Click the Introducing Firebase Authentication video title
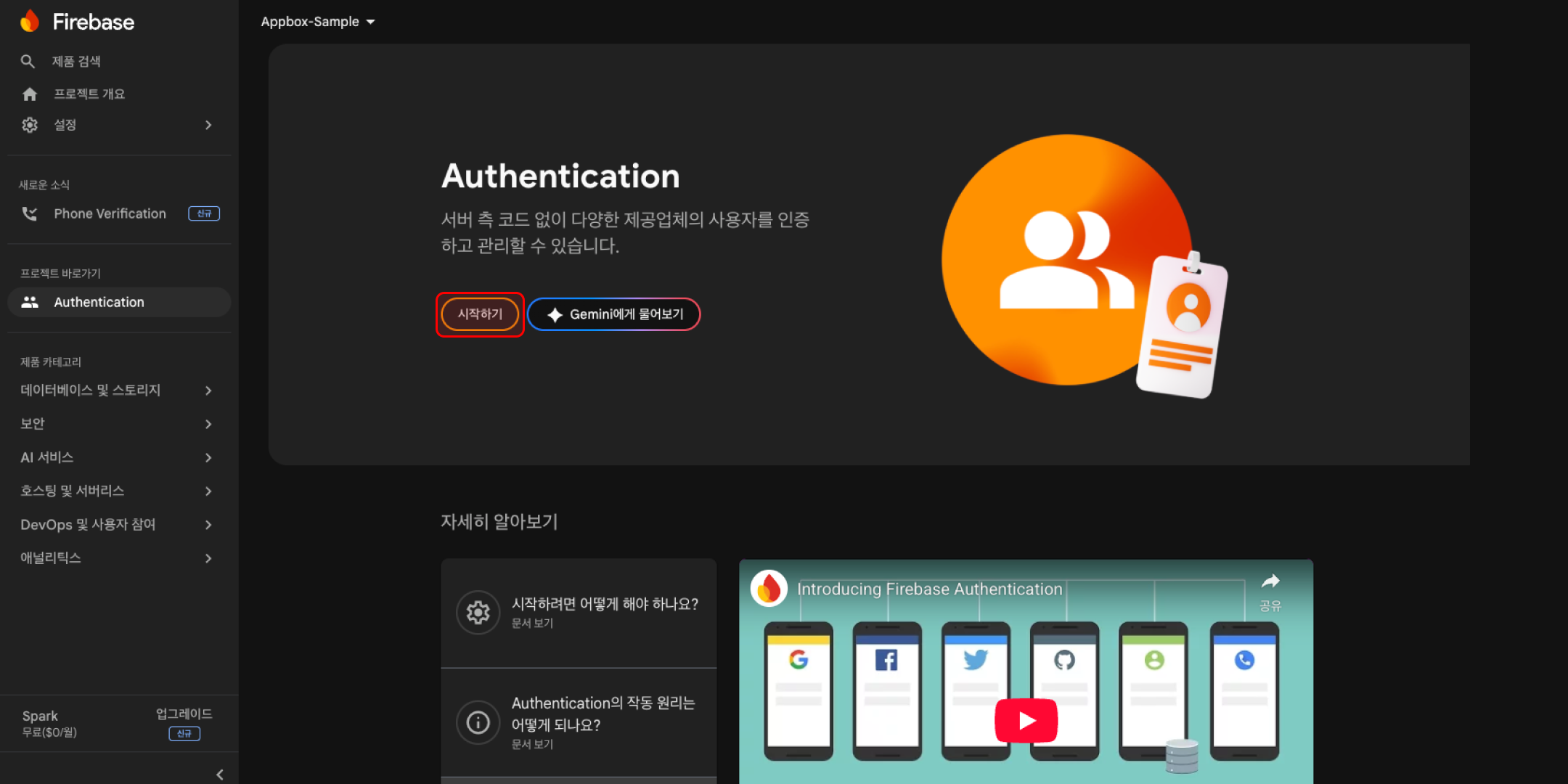The image size is (1568, 784). click(929, 589)
